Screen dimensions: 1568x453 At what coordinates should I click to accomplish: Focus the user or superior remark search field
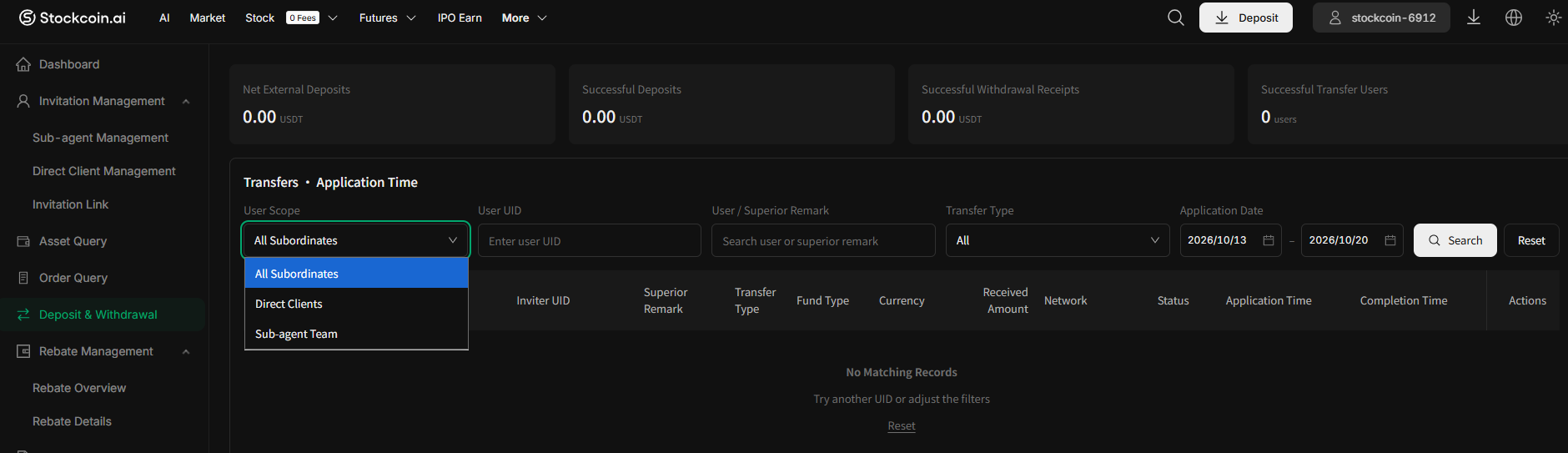(x=823, y=240)
